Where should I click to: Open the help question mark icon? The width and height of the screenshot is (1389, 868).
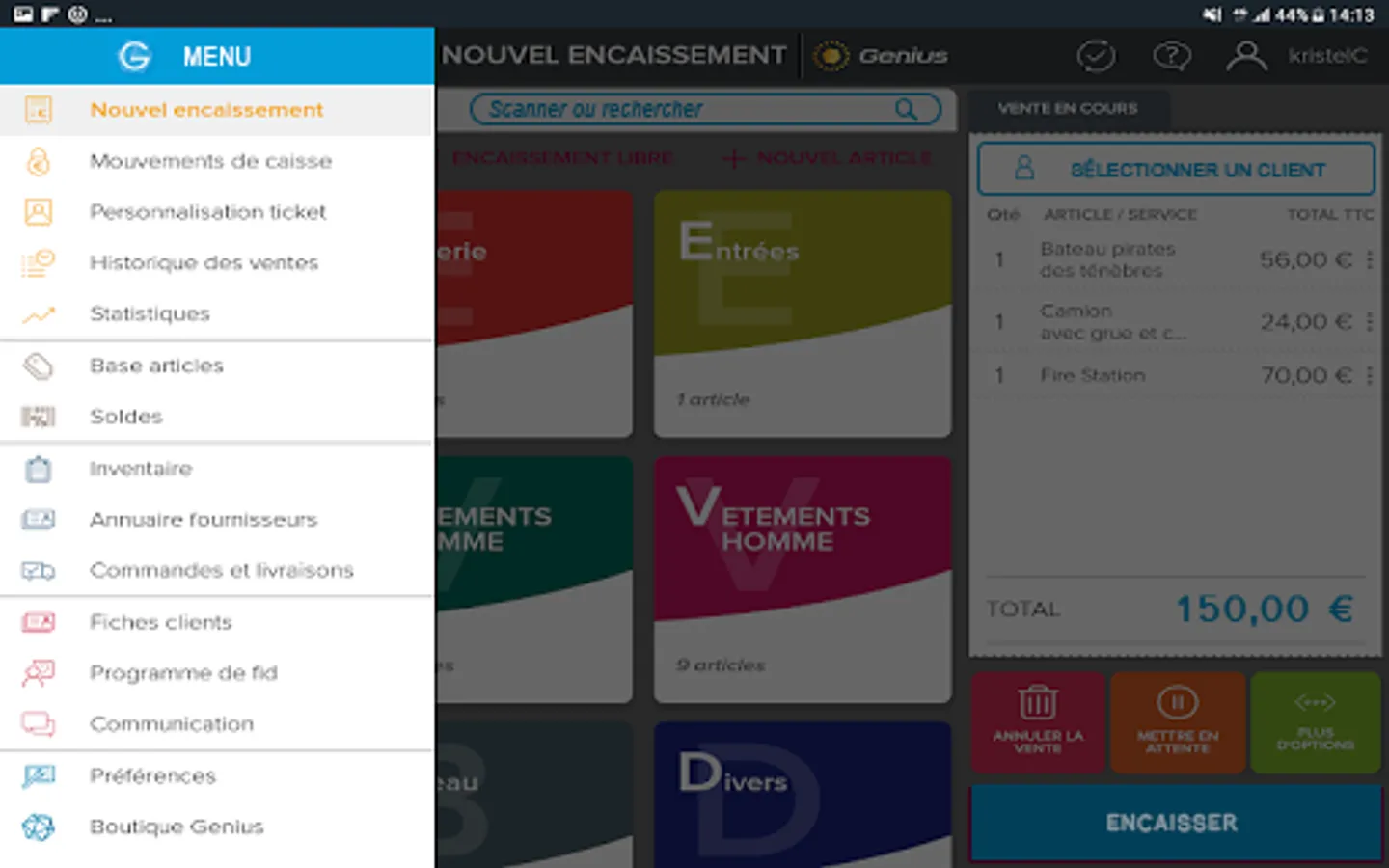[1172, 56]
